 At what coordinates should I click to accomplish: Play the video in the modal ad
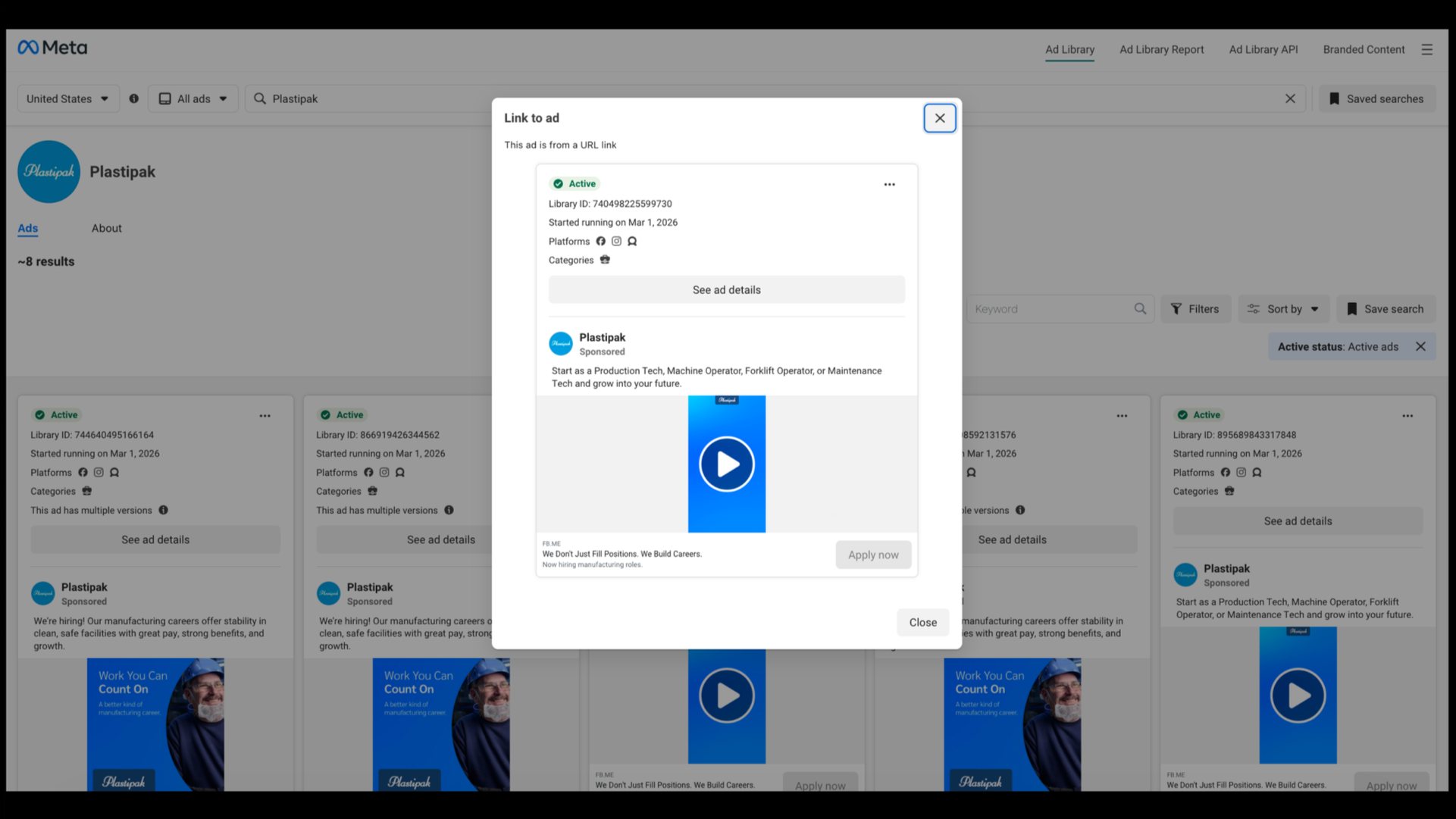coord(726,464)
